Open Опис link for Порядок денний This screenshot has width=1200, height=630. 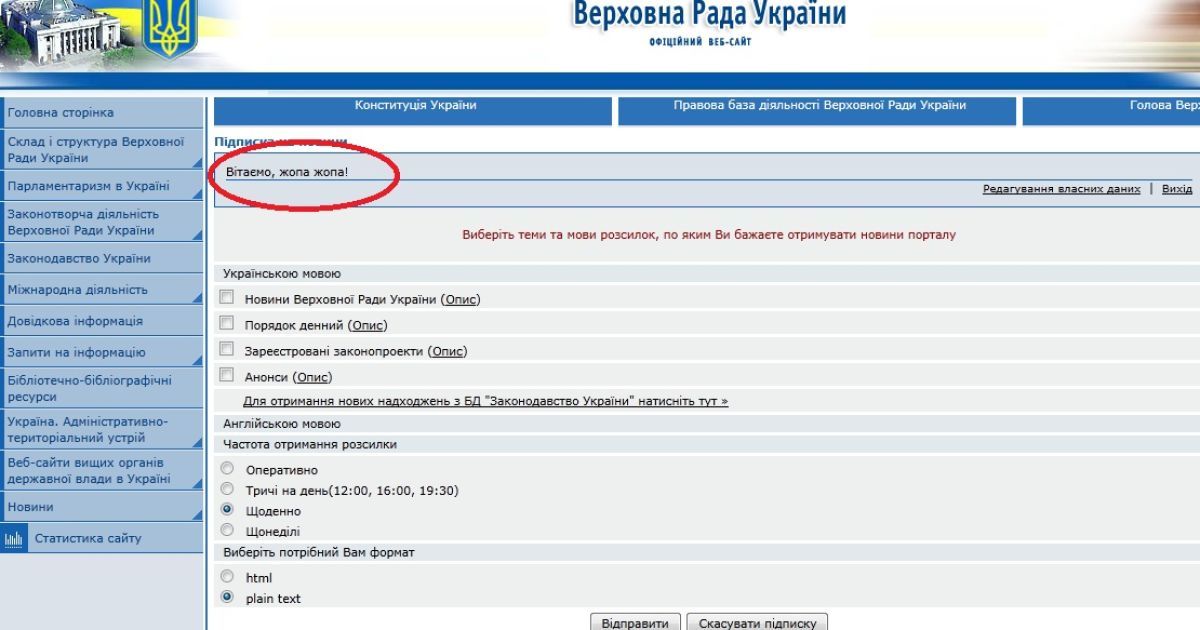pyautogui.click(x=367, y=325)
